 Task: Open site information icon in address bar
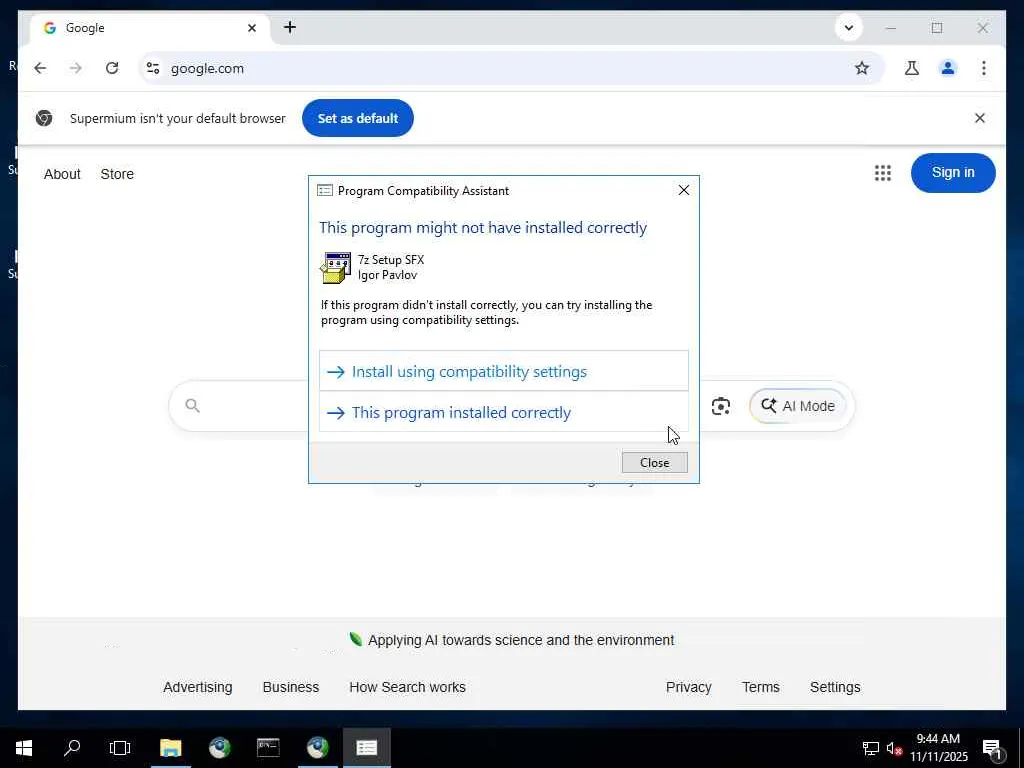coord(153,68)
